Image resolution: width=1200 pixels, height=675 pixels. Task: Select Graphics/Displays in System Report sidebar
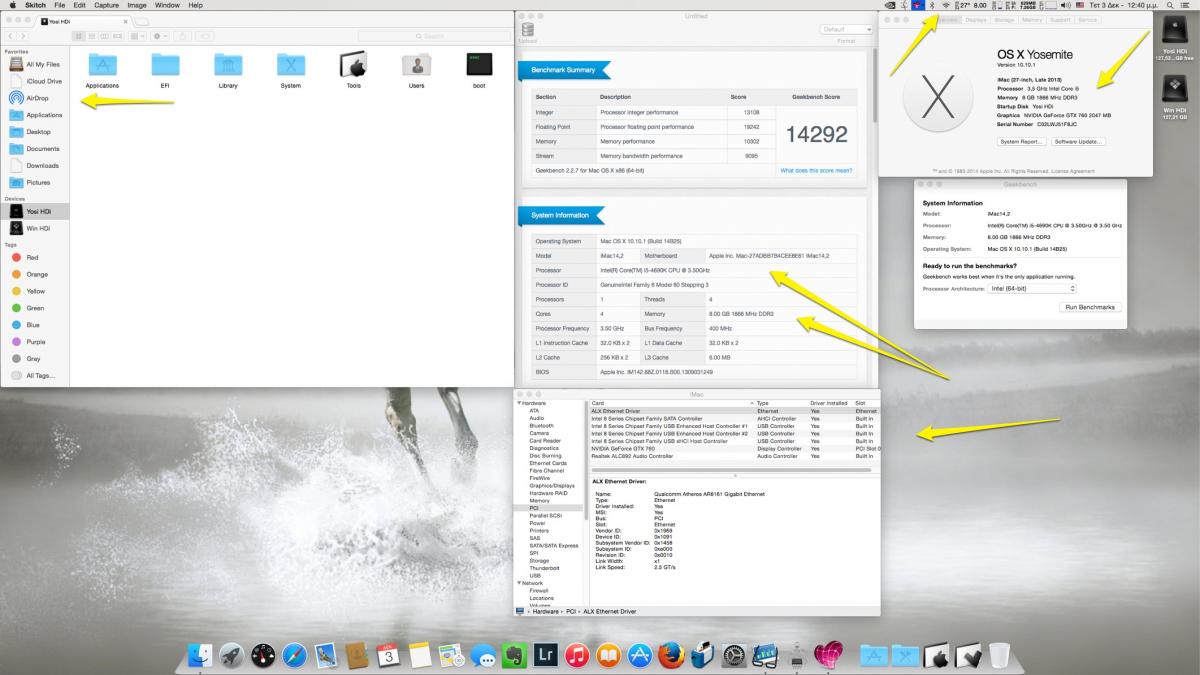(550, 485)
